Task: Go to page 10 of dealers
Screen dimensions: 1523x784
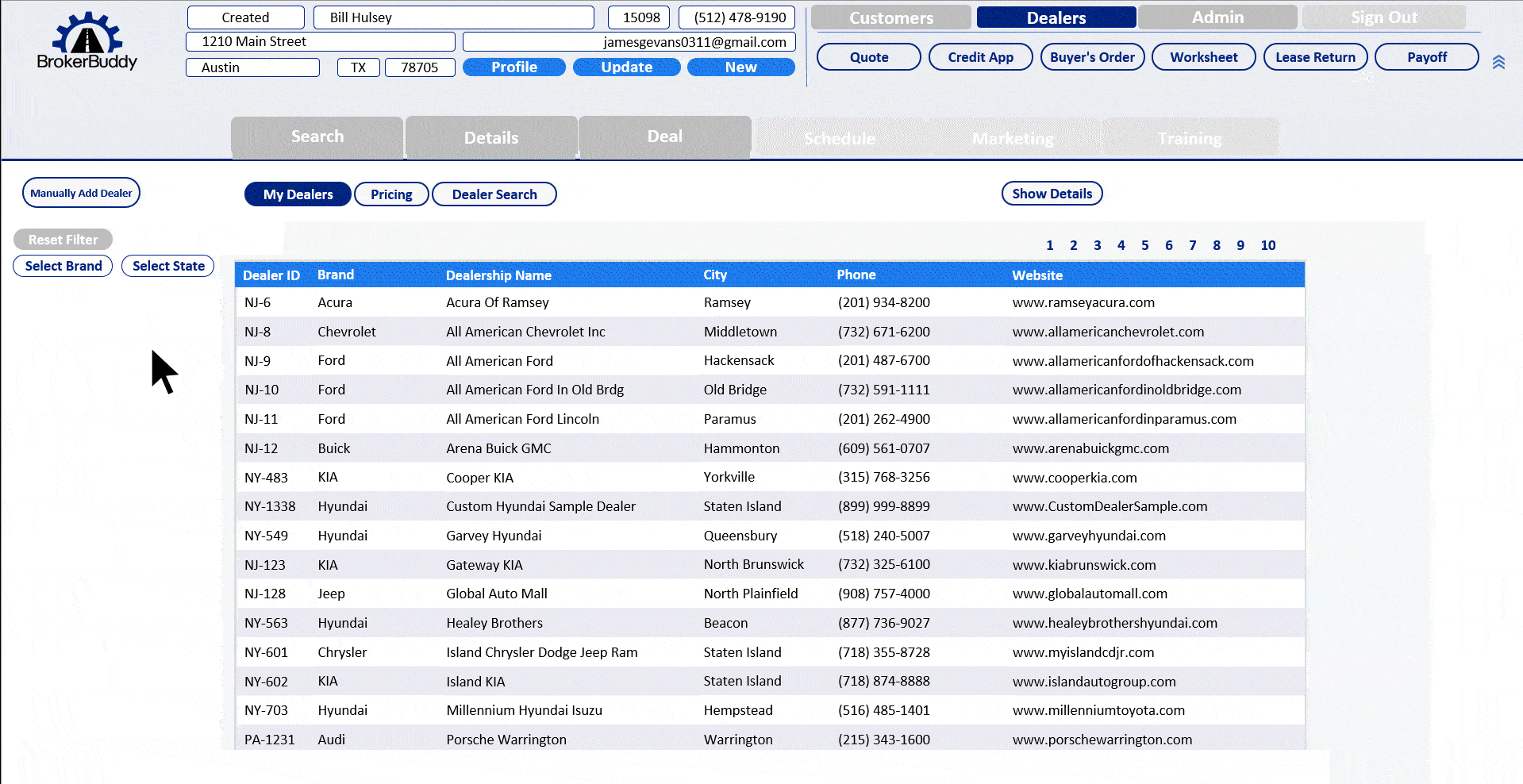Action: 1268,245
